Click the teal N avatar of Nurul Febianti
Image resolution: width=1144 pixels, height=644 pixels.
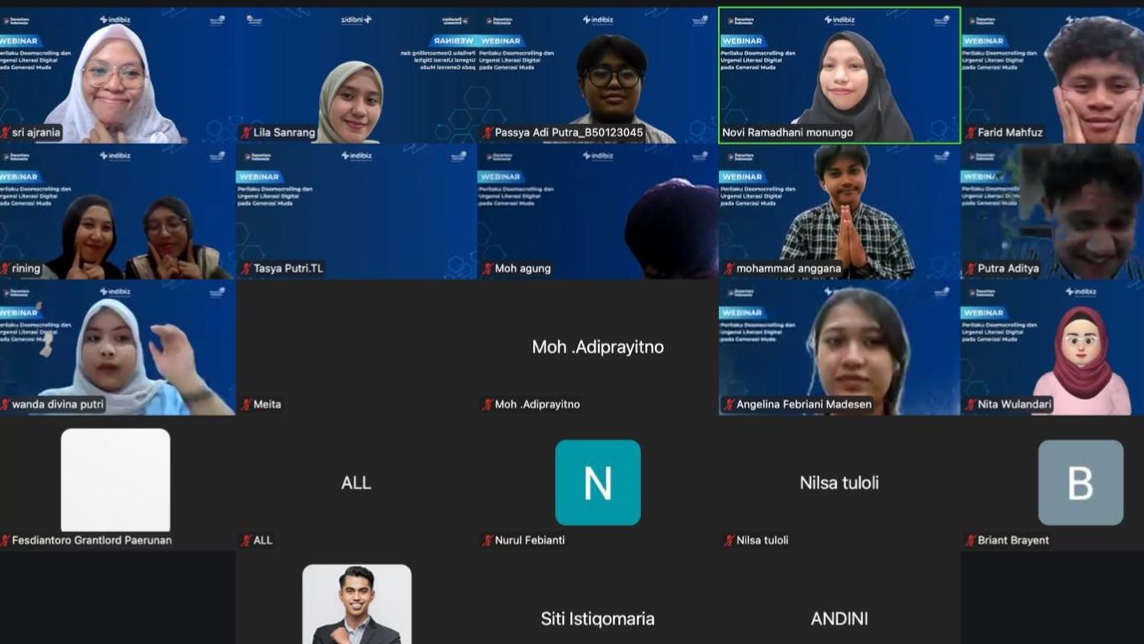pos(598,483)
